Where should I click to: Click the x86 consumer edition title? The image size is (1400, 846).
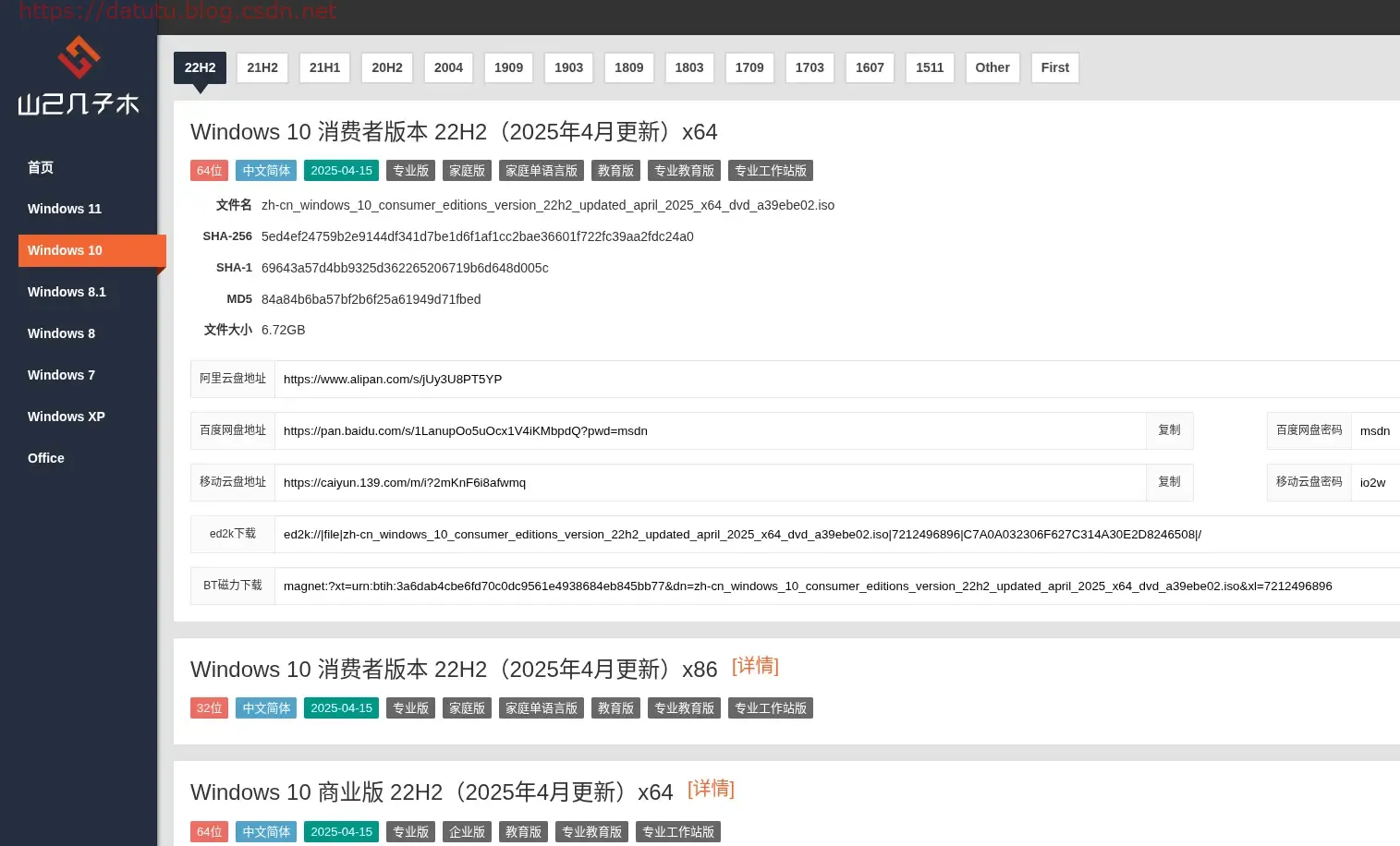click(x=454, y=670)
